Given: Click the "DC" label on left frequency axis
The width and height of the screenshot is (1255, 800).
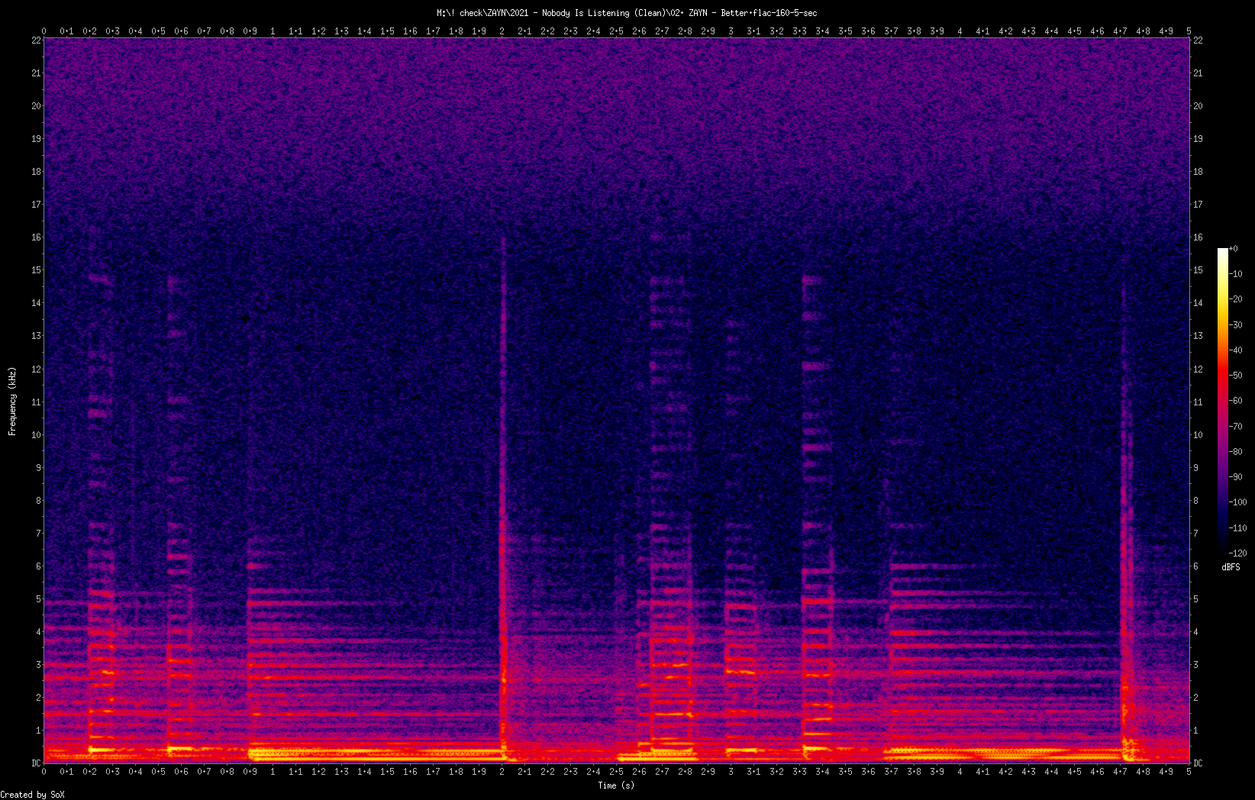Looking at the screenshot, I should pos(35,763).
